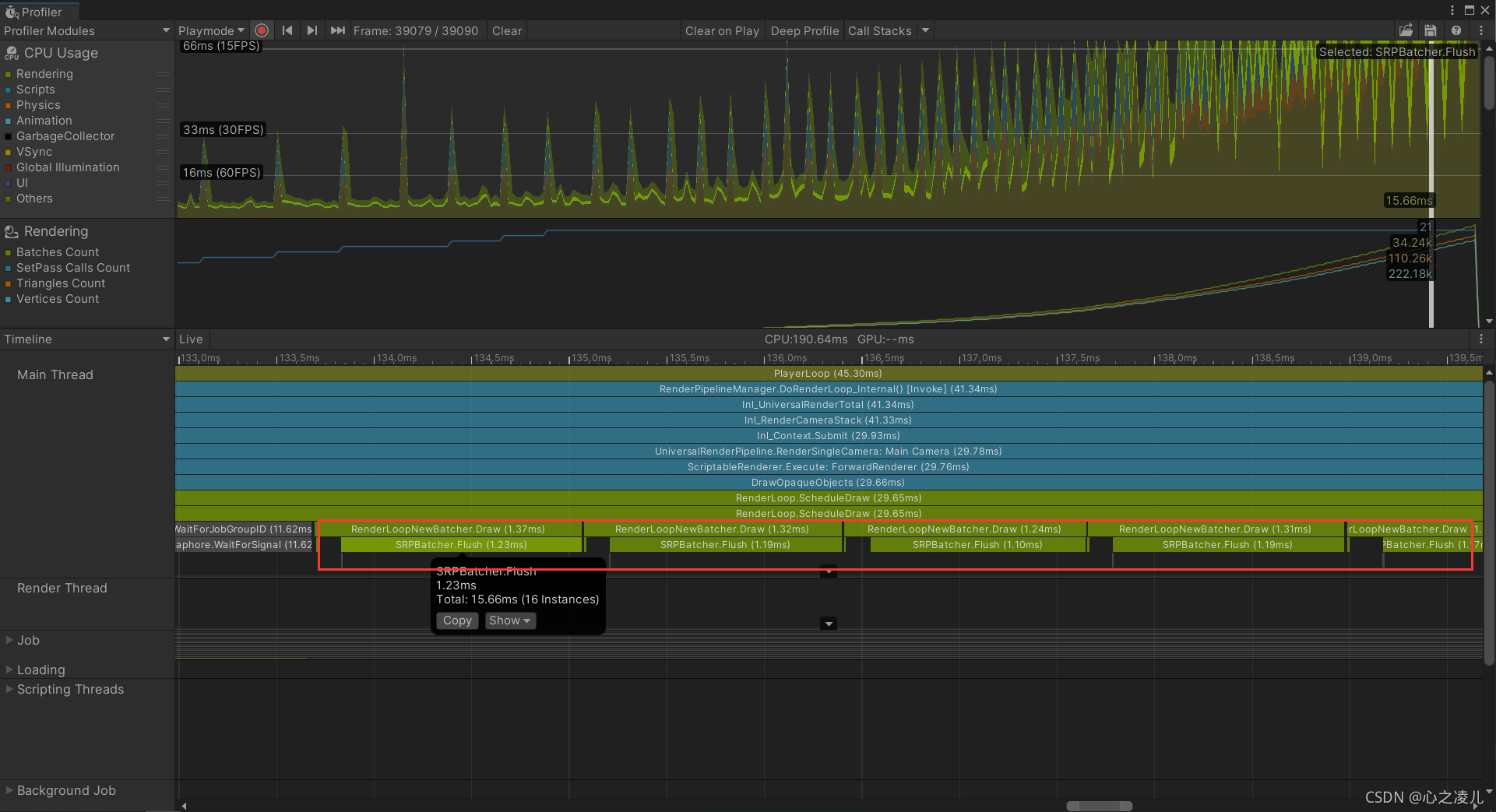Screen dimensions: 1496x812
Task: Expand the Job thread group
Action: click(x=9, y=640)
